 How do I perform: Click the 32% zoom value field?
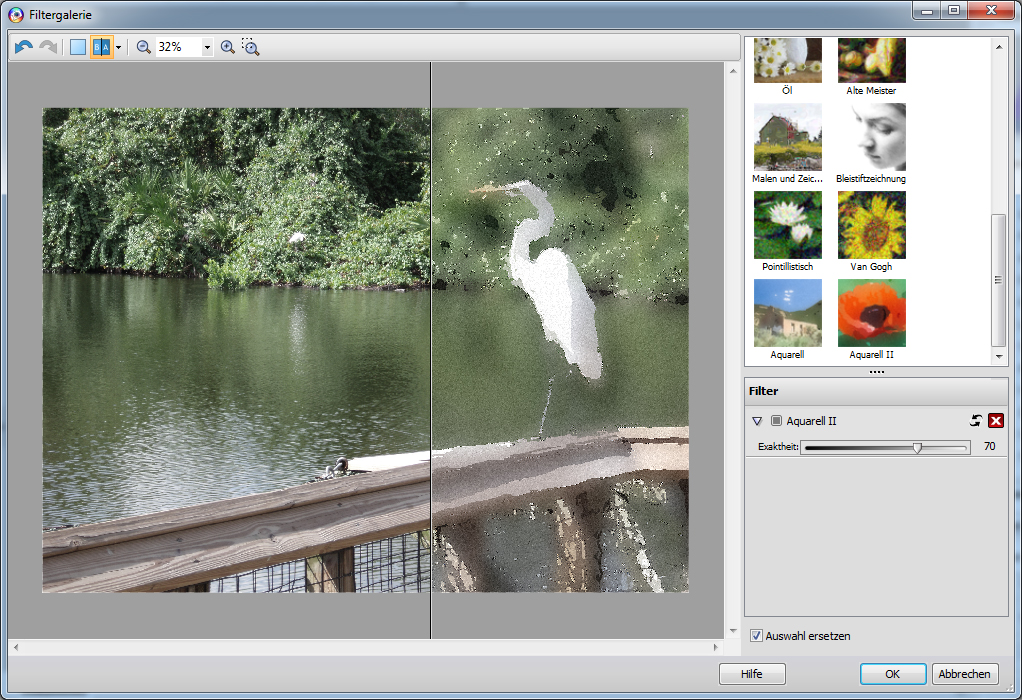(x=179, y=47)
